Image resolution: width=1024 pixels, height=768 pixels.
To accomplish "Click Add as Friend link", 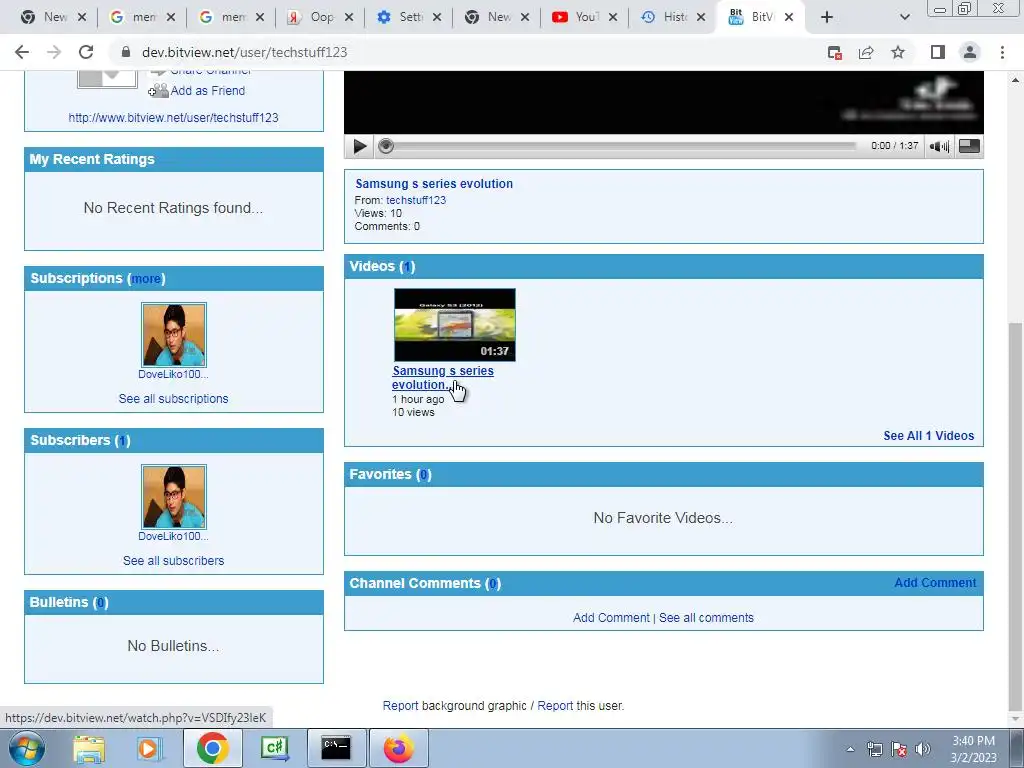I will pos(208,91).
